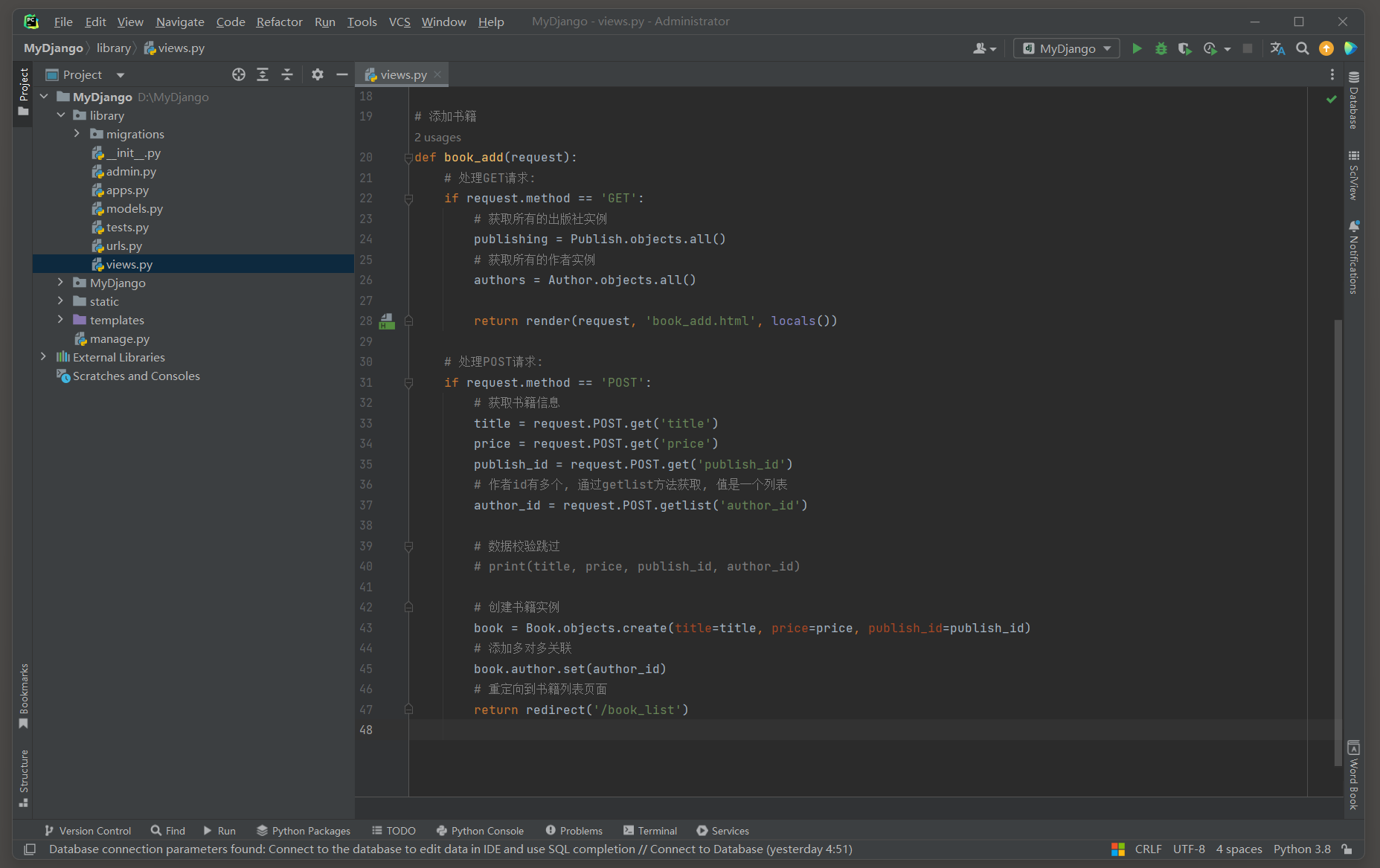Hide the Project tool window

pos(342,74)
